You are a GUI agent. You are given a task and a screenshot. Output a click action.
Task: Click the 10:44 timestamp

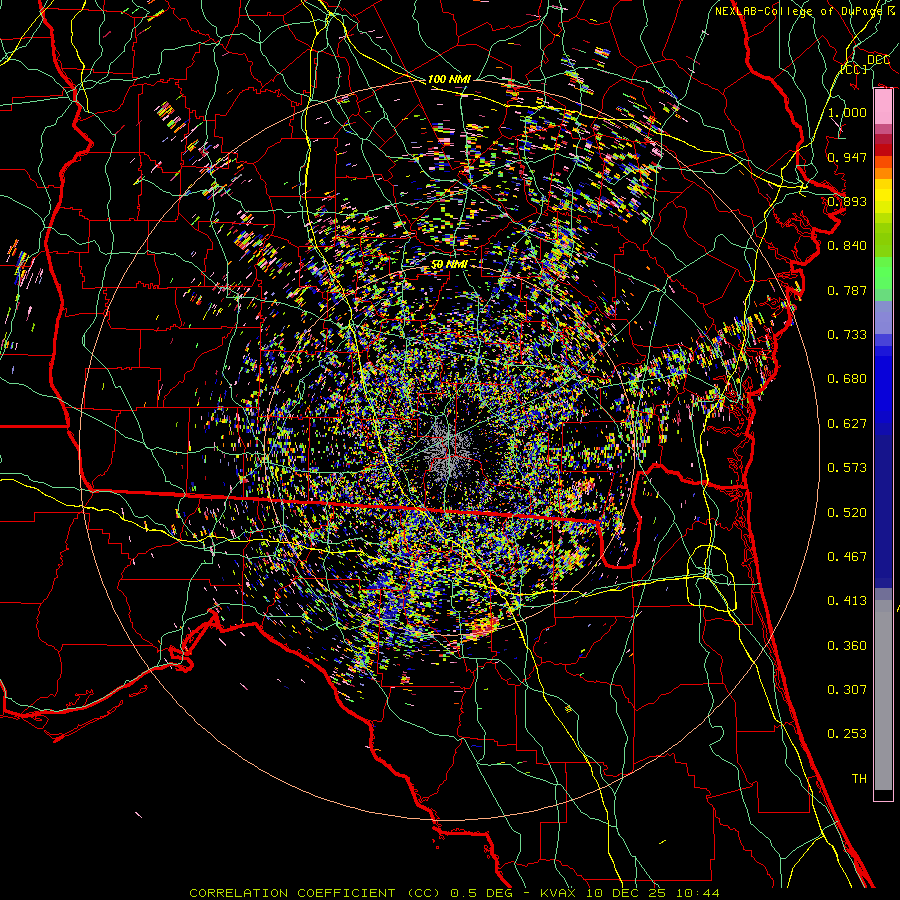pos(697,893)
